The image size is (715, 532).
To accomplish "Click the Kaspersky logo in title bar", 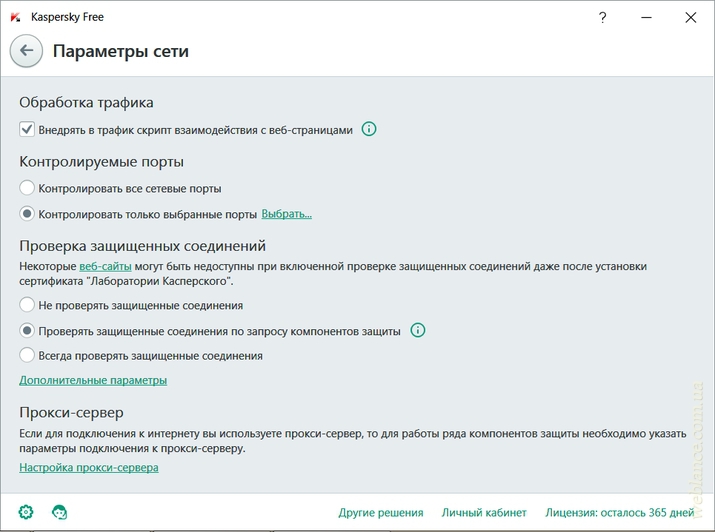I will click(x=16, y=17).
